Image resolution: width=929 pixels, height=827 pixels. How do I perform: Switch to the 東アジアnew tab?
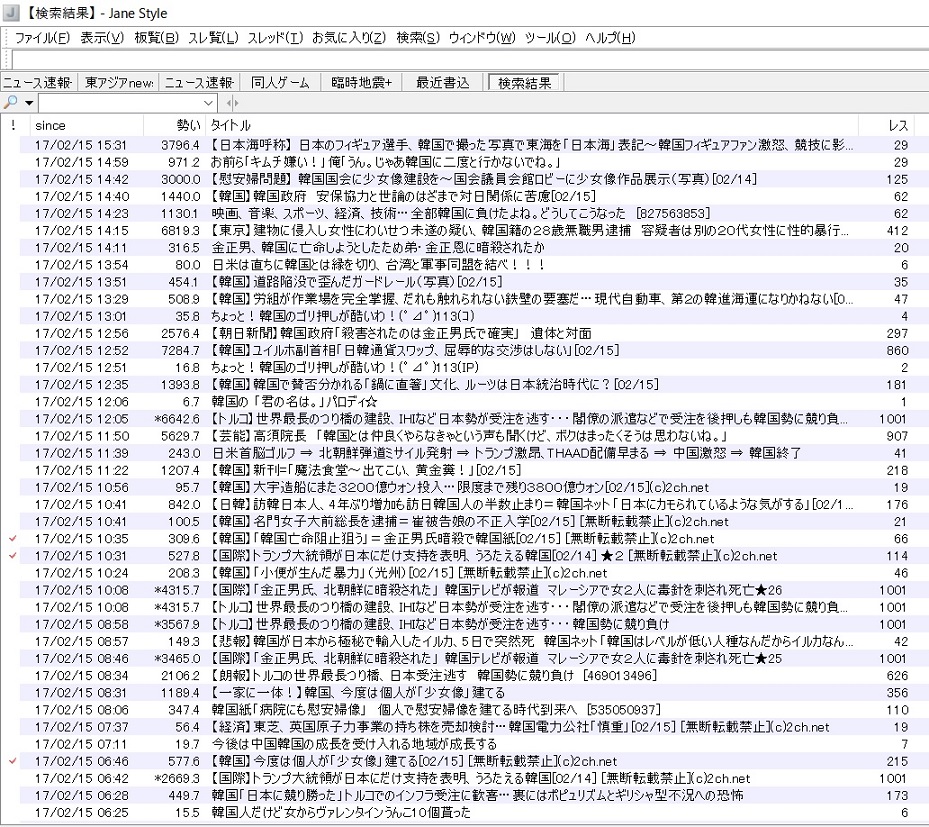(118, 83)
